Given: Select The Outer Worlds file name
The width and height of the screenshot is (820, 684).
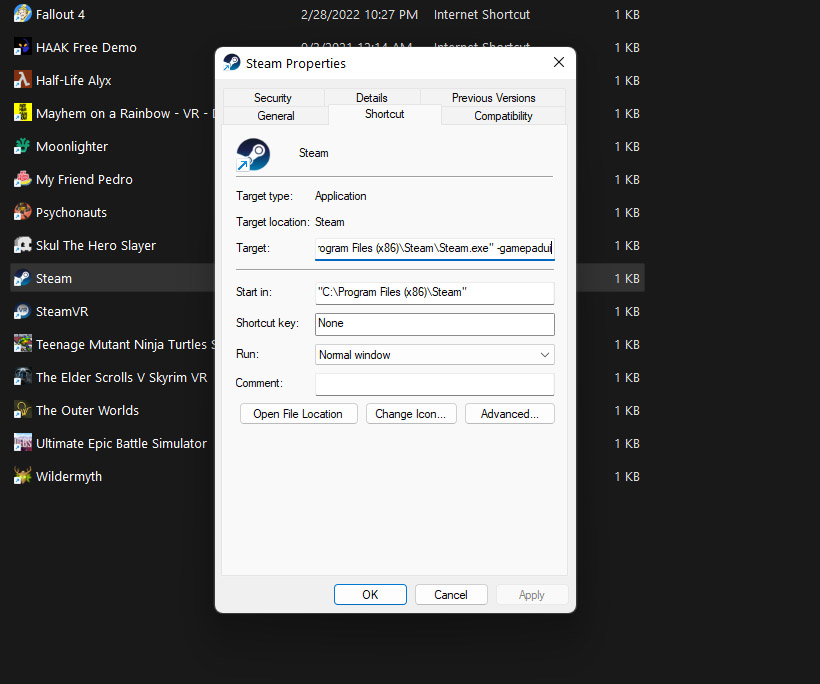Looking at the screenshot, I should 87,410.
